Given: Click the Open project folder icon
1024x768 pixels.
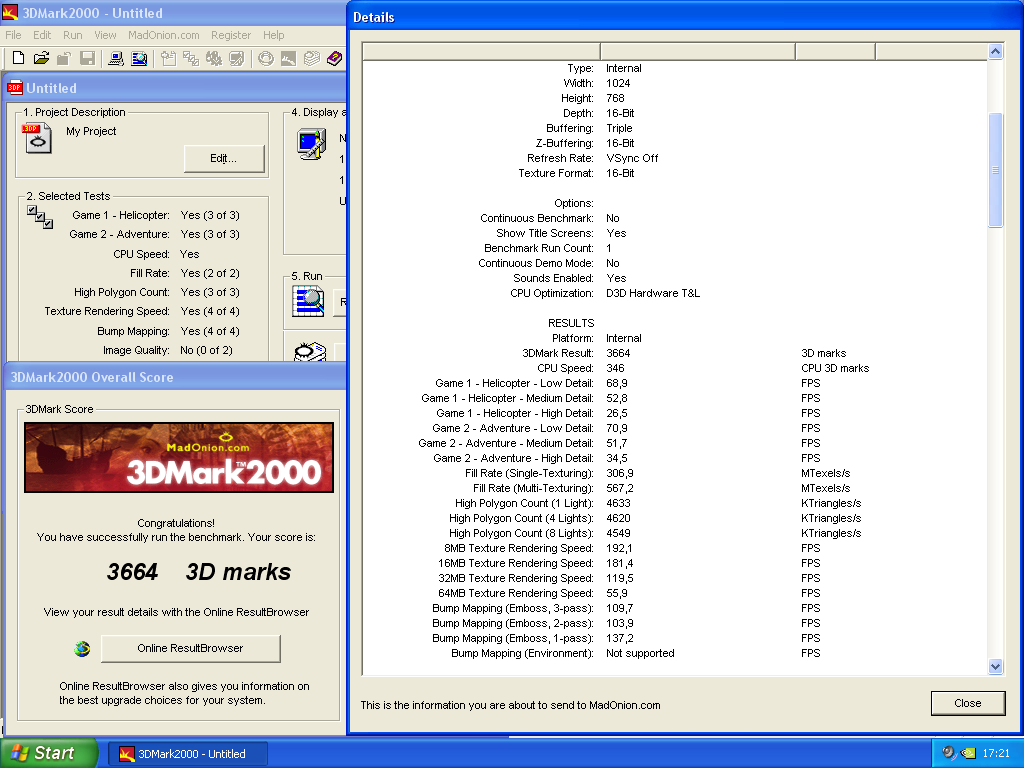Looking at the screenshot, I should point(41,59).
